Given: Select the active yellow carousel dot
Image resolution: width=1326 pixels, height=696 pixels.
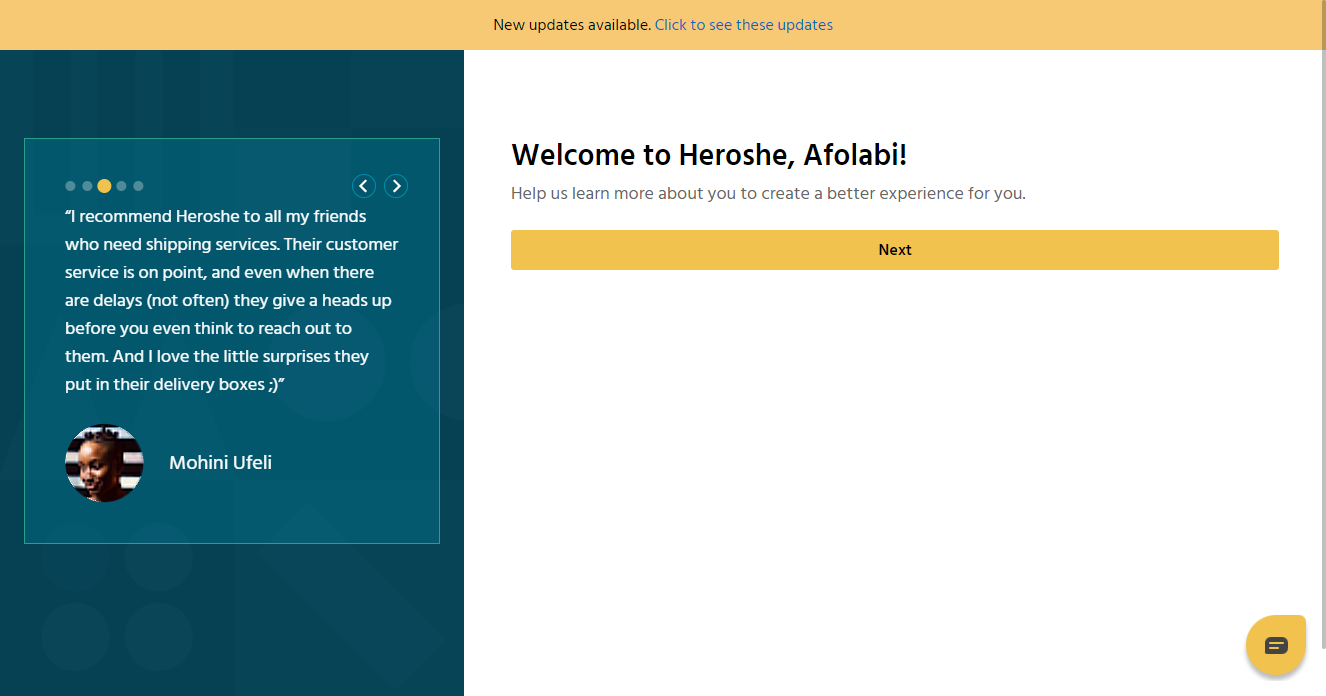Looking at the screenshot, I should (104, 186).
